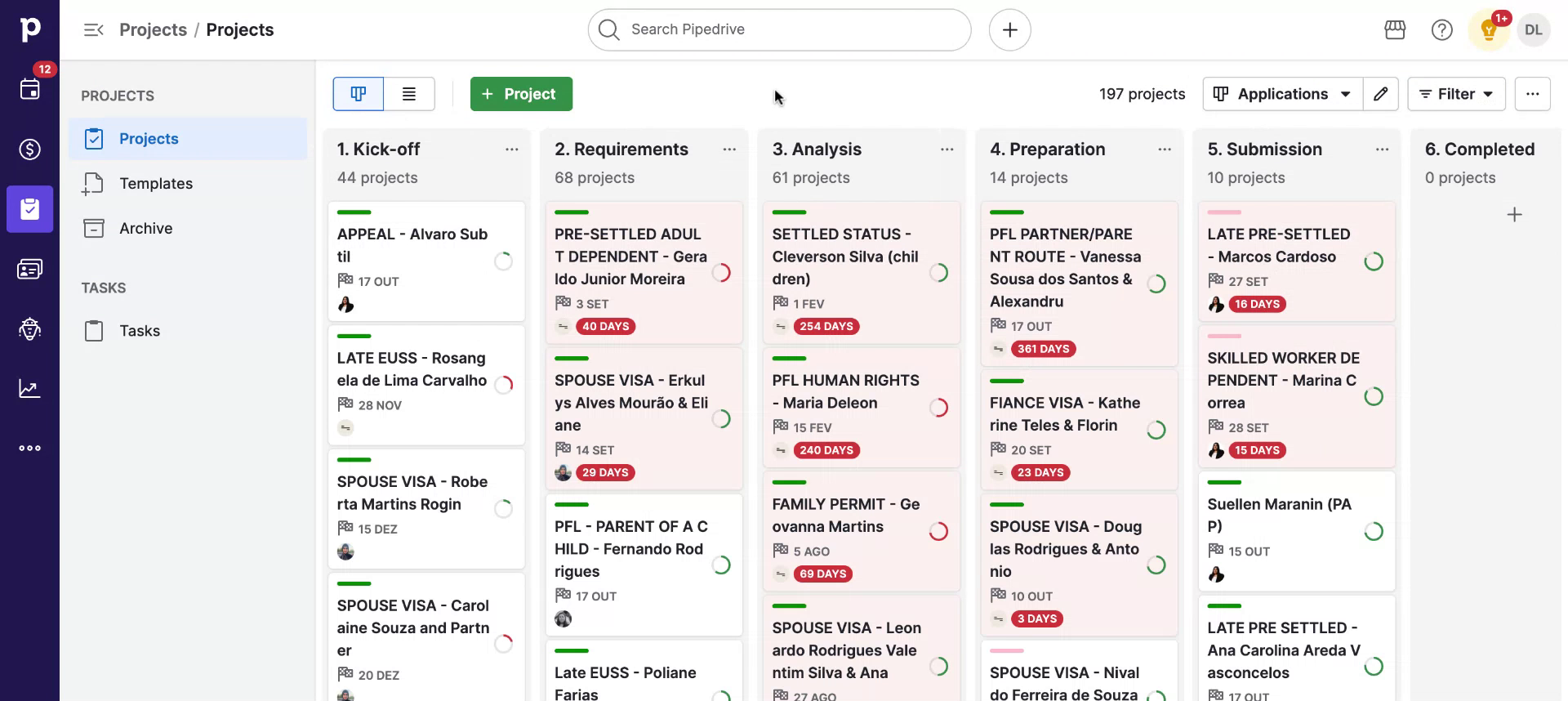Open the Activities calendar icon
Viewport: 1568px width, 701px height.
click(x=29, y=89)
